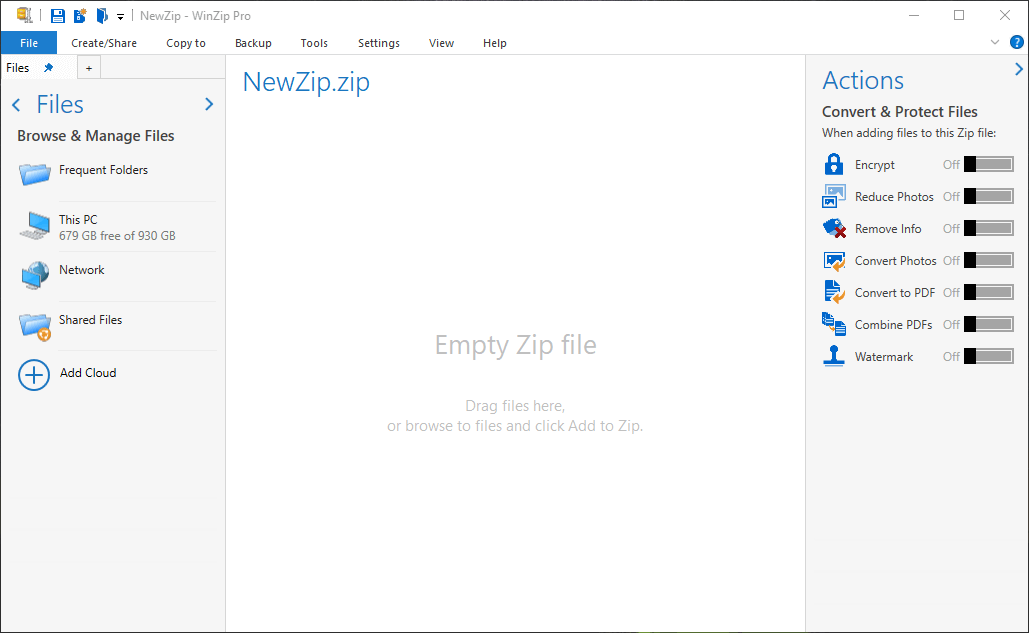Click the Convert Photos label

pos(895,260)
